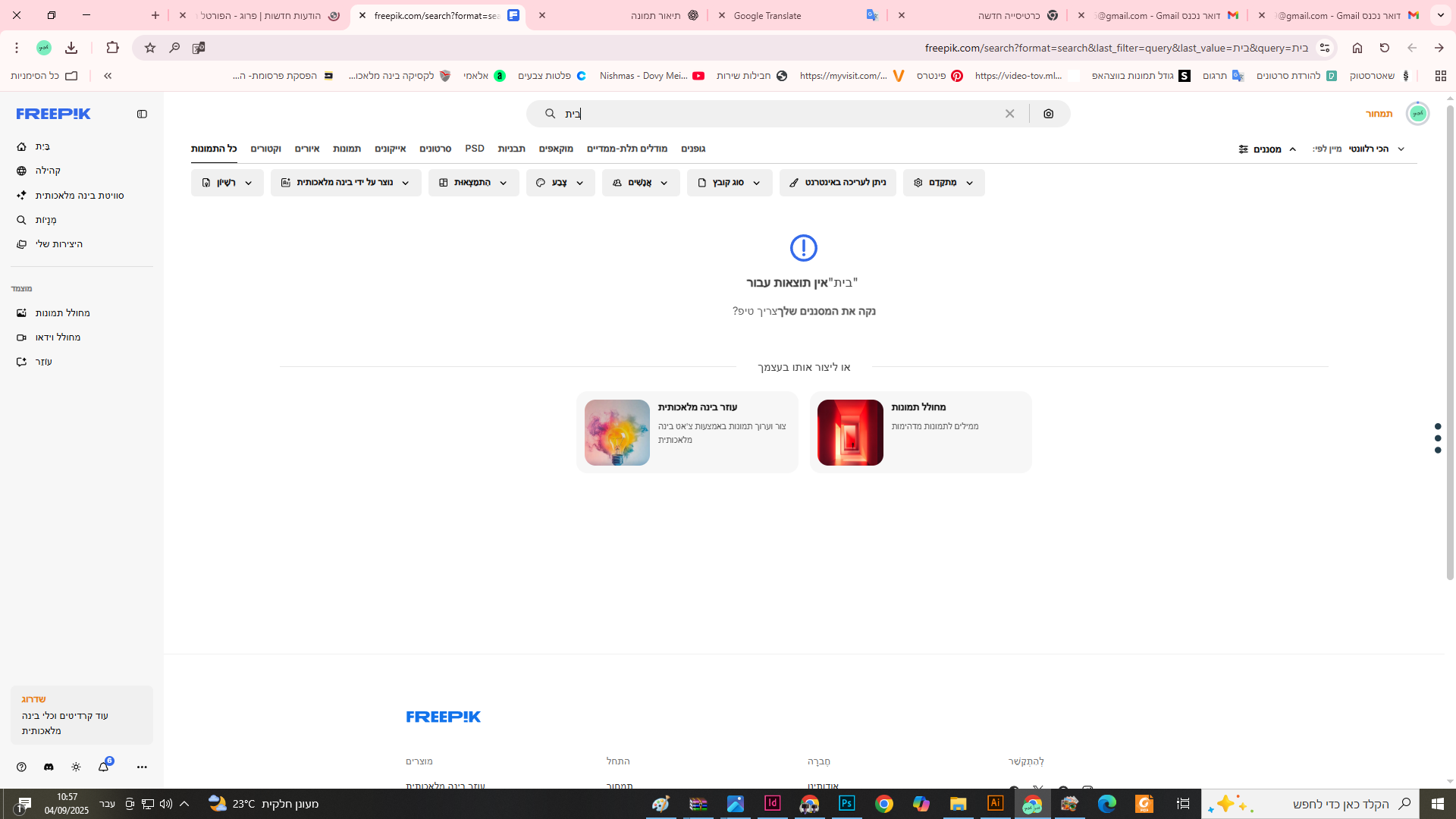Select the People (אנשים) filter control

tap(641, 182)
